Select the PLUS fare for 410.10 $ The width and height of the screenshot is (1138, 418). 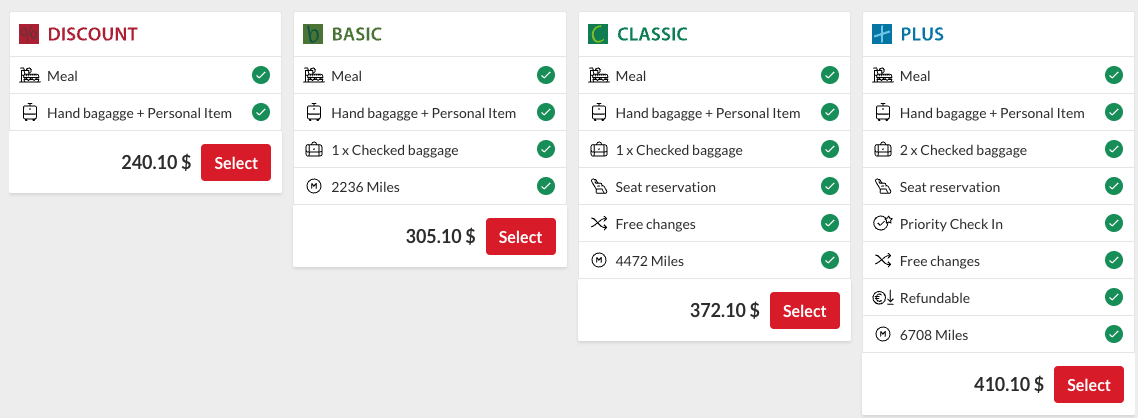click(1089, 385)
